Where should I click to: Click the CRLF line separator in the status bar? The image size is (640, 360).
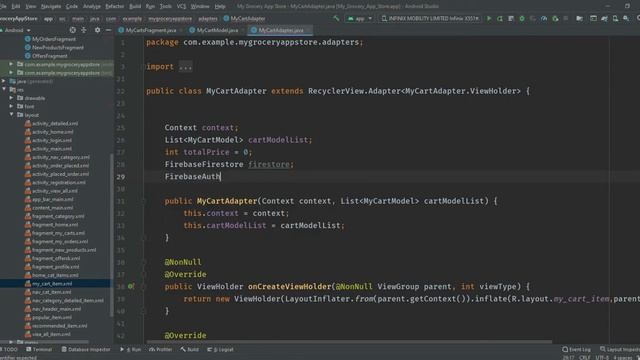(x=584, y=358)
